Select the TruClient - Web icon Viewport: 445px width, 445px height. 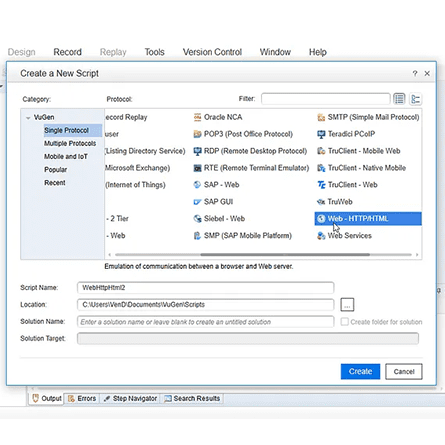[x=321, y=185]
